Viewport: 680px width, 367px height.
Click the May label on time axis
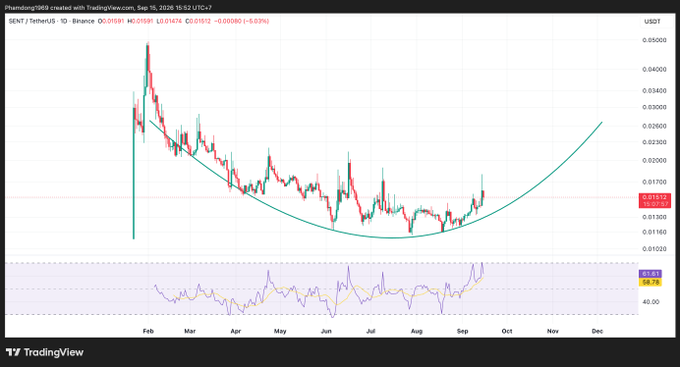click(280, 331)
